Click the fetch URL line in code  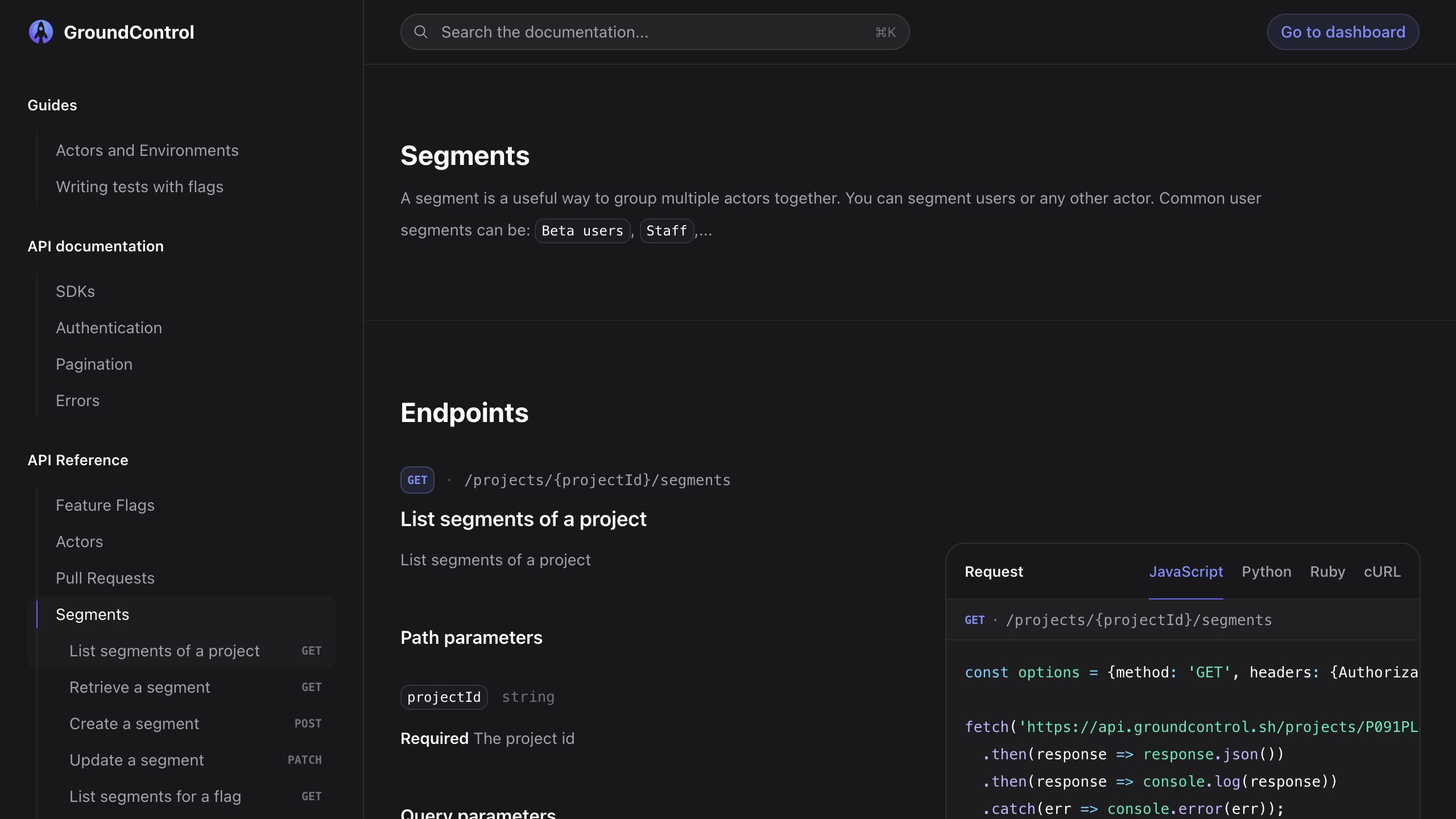click(x=1192, y=727)
